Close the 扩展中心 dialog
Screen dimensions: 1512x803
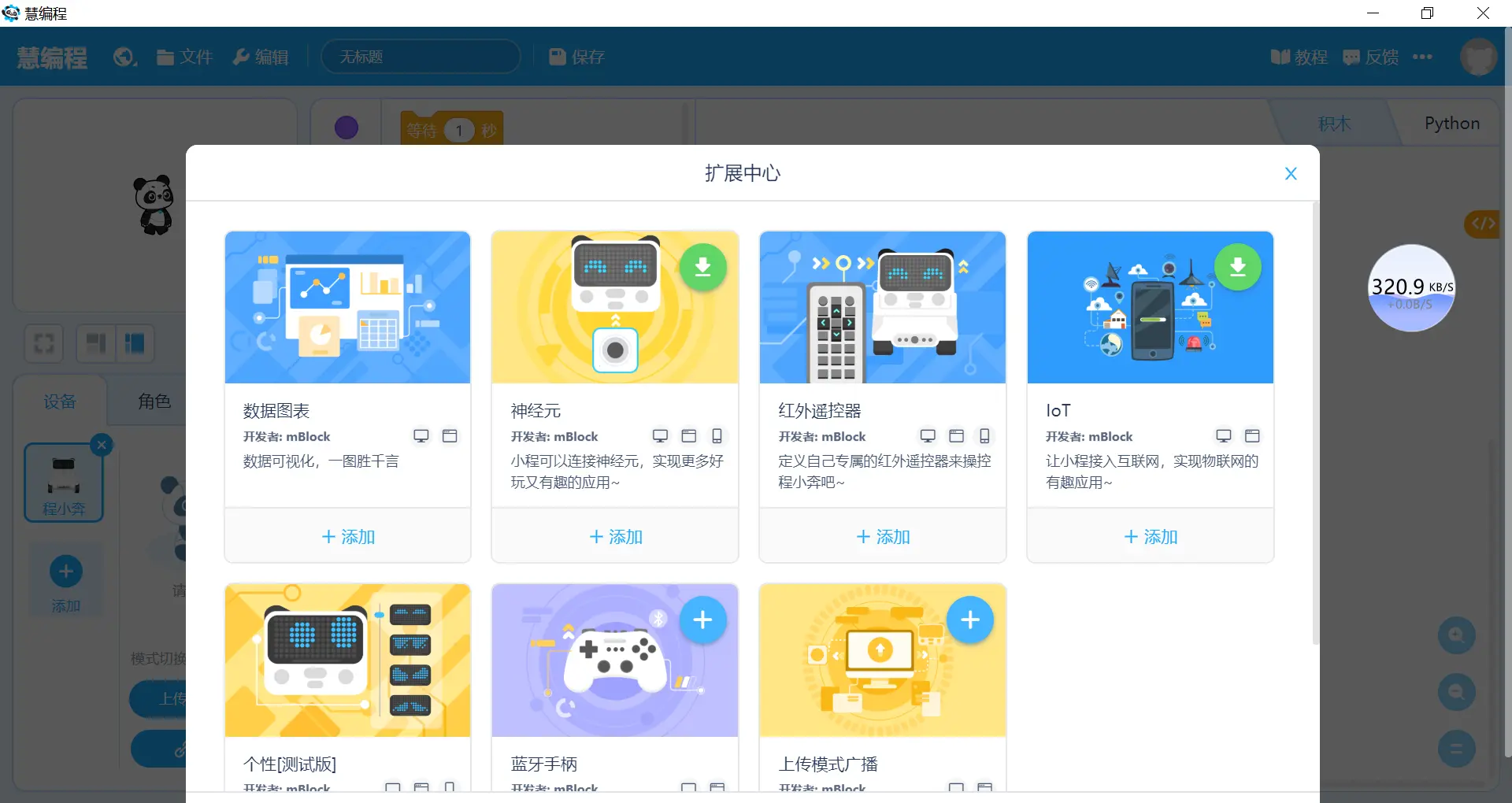tap(1290, 173)
